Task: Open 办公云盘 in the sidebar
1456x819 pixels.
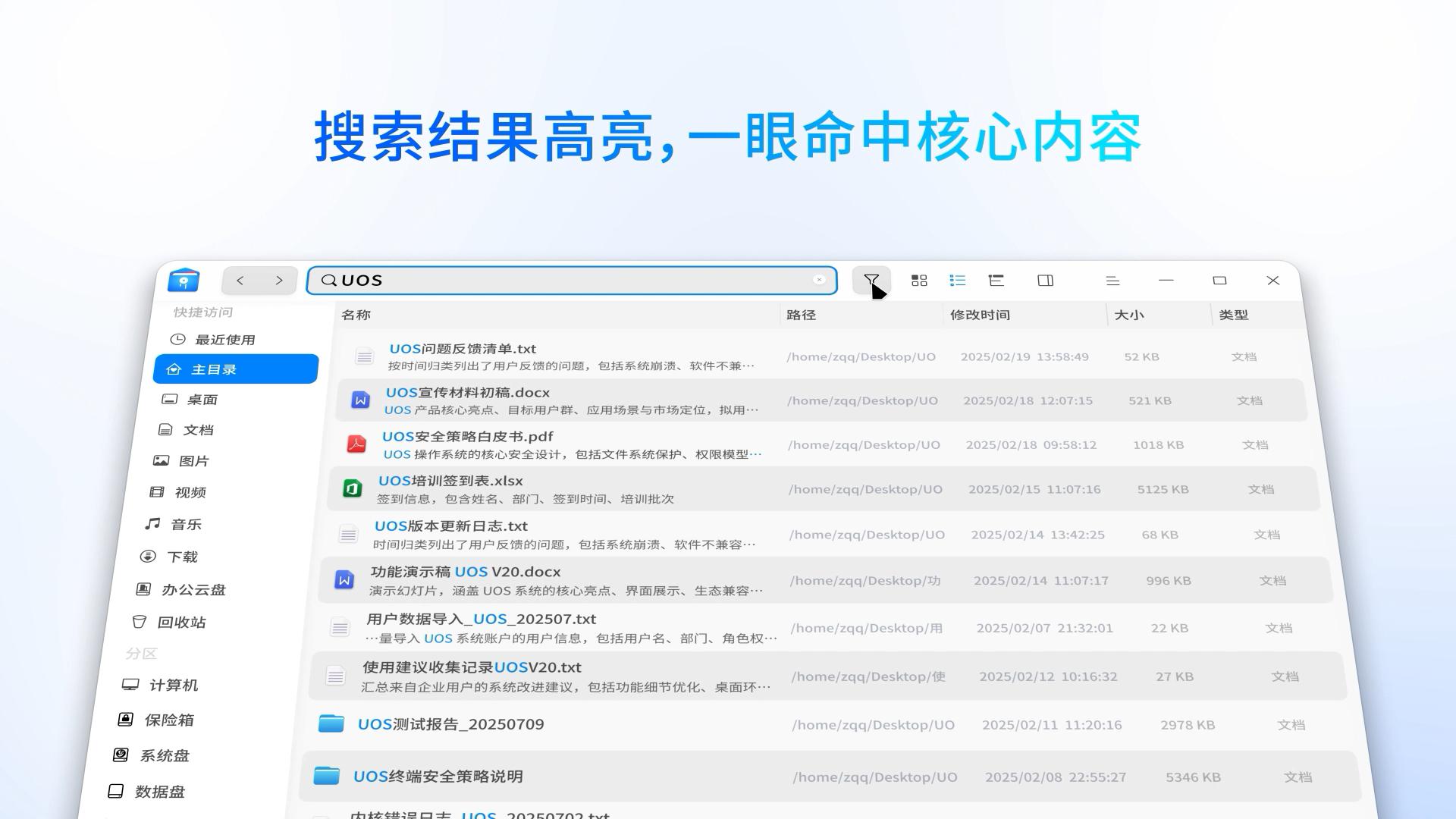Action: [x=192, y=590]
